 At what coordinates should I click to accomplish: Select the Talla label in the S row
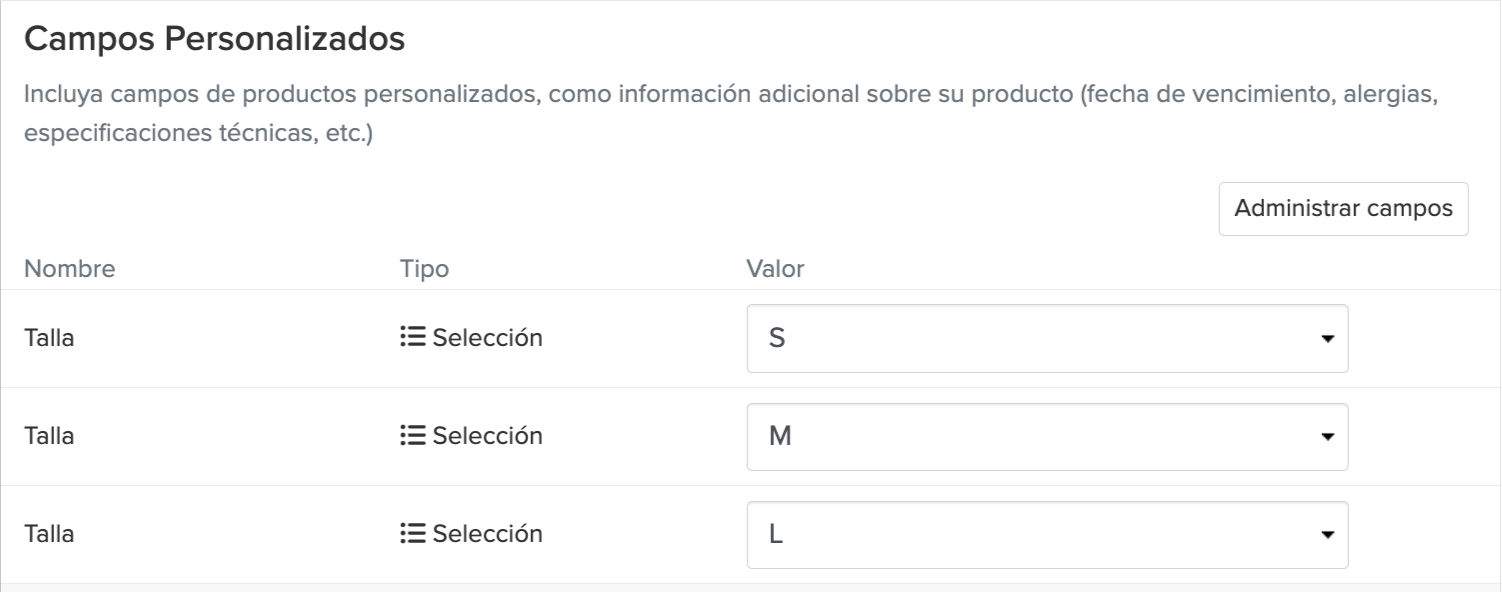click(x=49, y=339)
